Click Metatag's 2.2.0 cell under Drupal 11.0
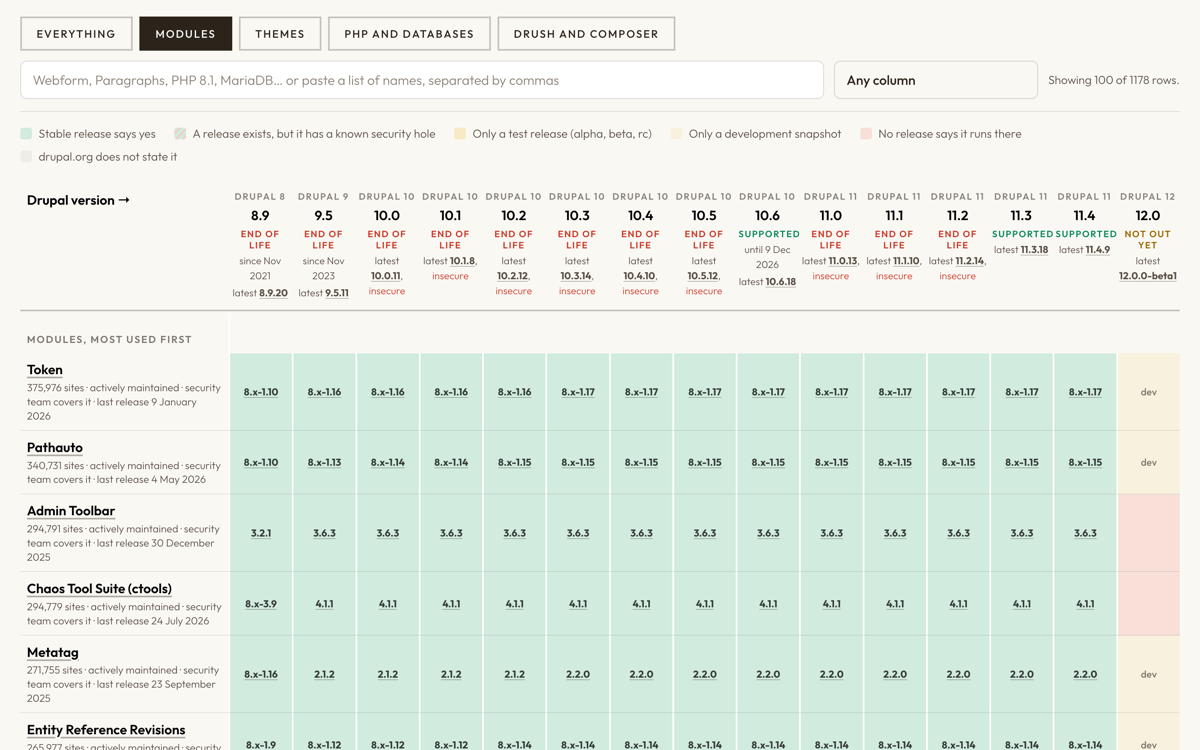This screenshot has height=750, width=1200. coord(832,674)
